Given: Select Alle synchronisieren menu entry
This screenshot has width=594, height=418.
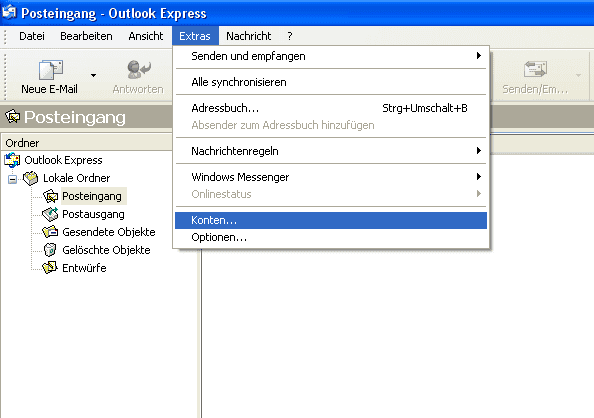Looking at the screenshot, I should click(331, 82).
